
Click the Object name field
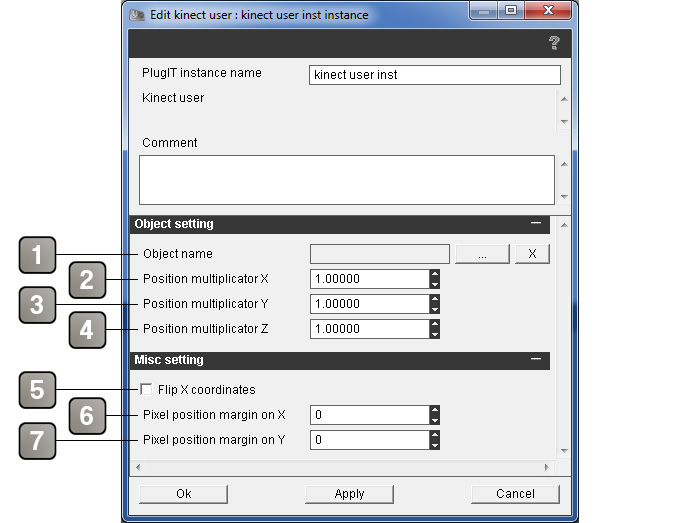379,254
